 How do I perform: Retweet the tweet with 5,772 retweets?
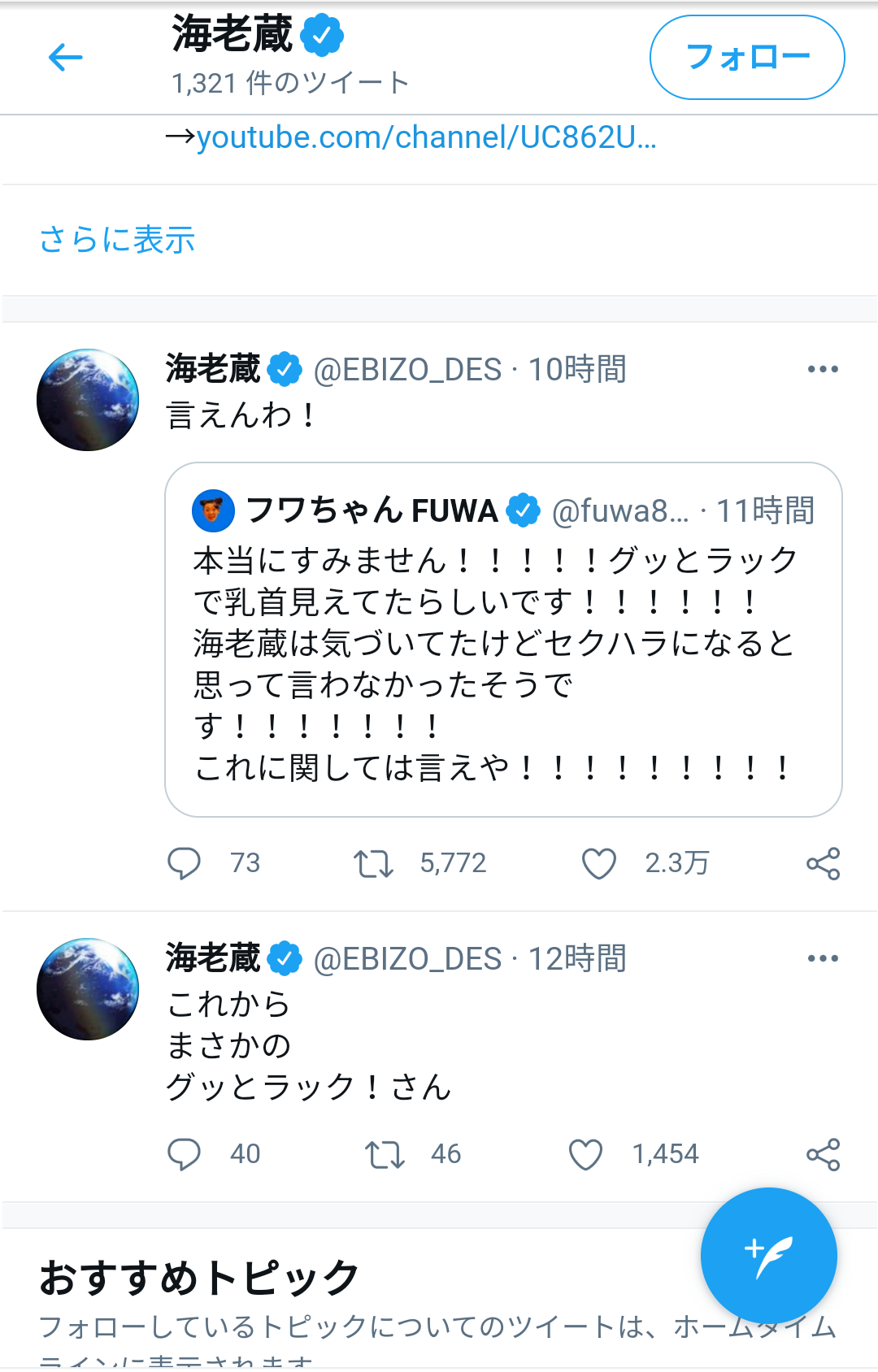[x=373, y=863]
